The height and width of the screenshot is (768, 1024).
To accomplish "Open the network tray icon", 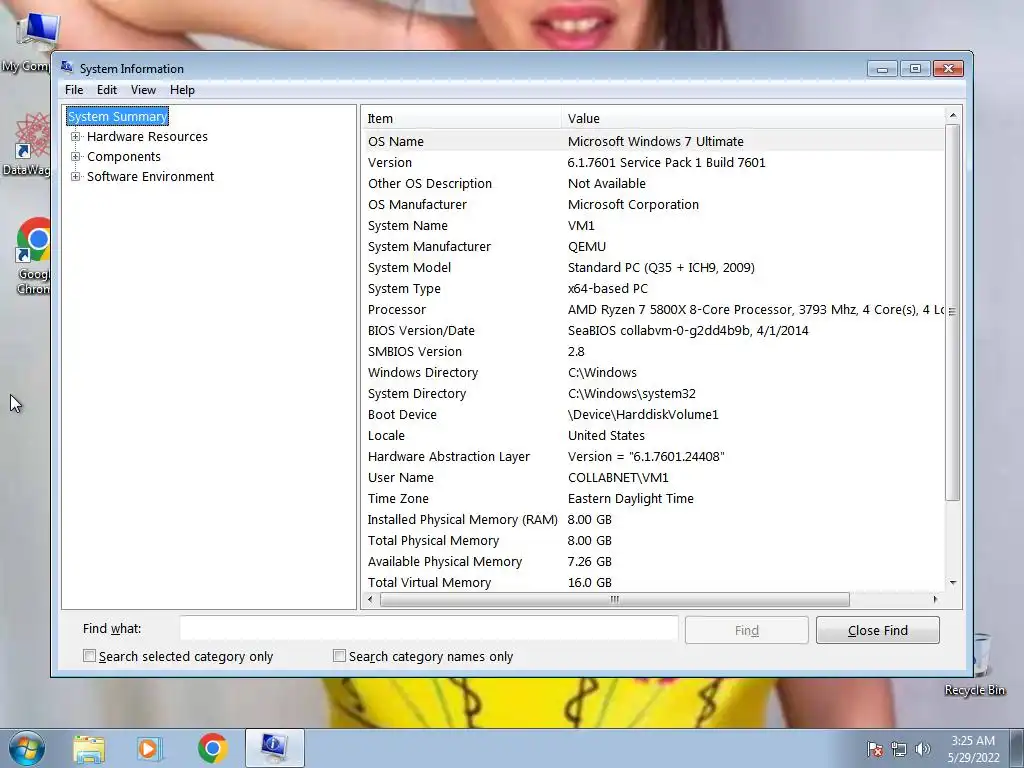I will point(899,749).
